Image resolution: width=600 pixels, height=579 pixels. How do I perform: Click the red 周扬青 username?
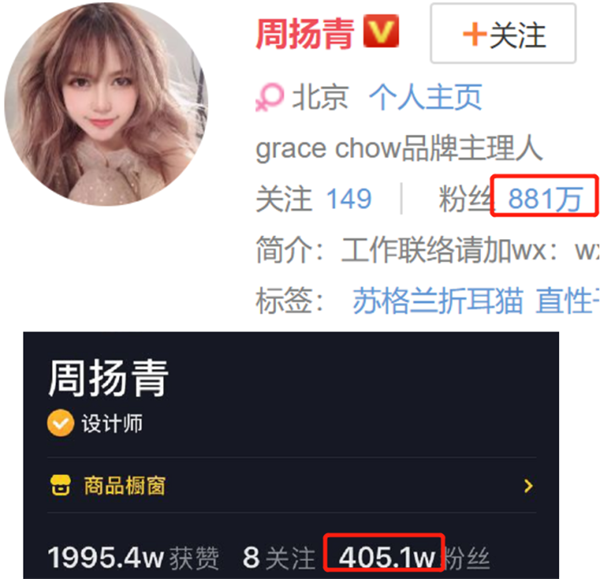305,34
